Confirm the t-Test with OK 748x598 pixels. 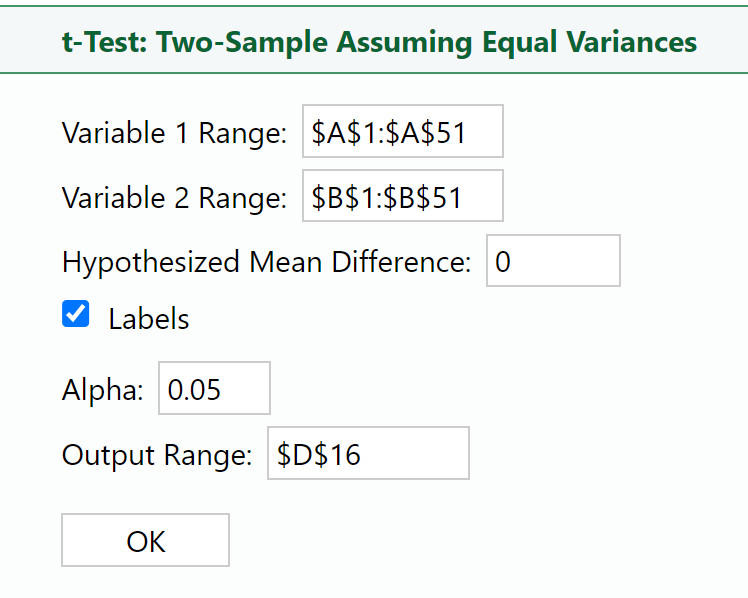pos(146,541)
